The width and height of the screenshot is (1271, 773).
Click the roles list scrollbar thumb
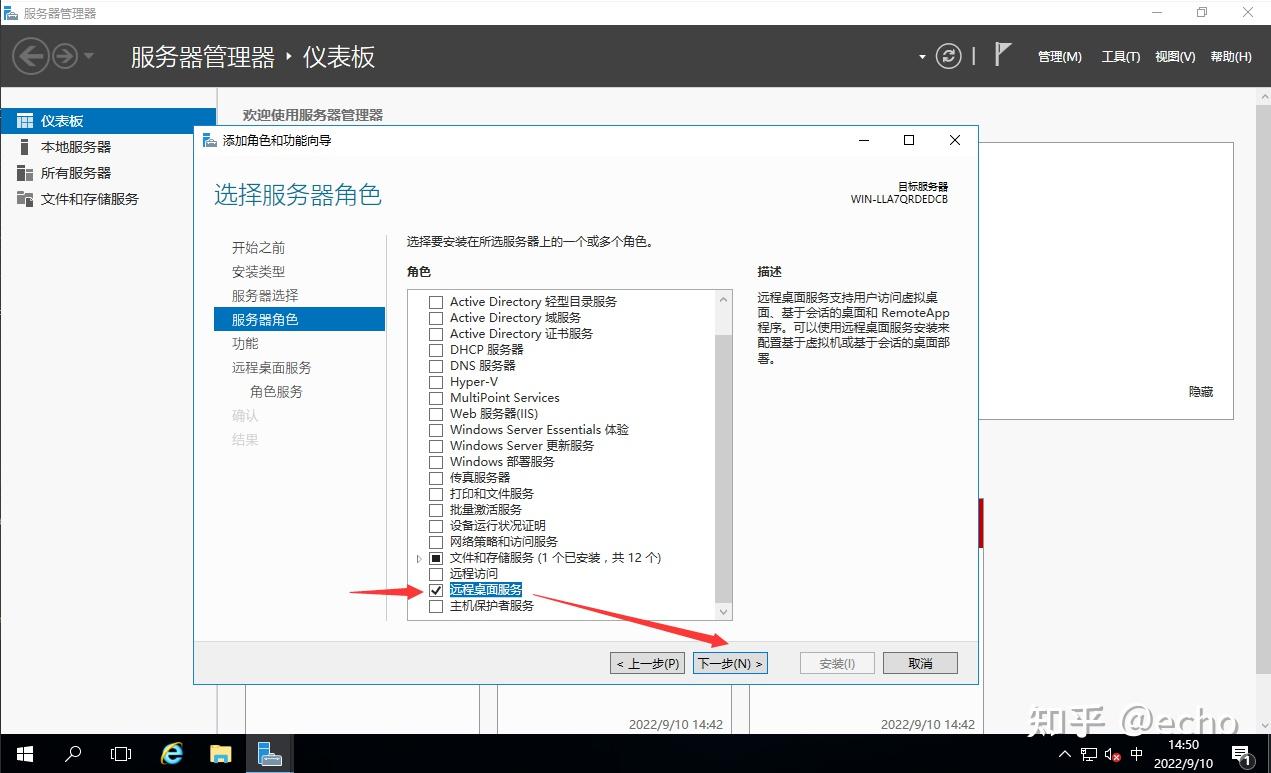click(x=724, y=470)
